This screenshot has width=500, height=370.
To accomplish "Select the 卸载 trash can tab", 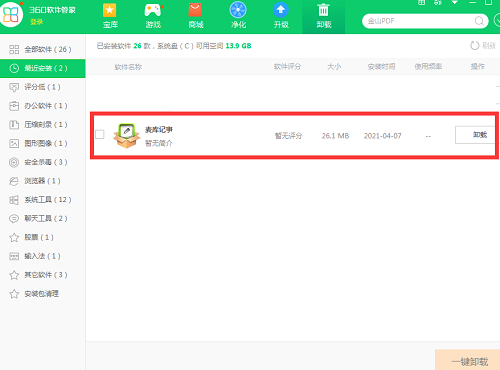I will 323,16.
